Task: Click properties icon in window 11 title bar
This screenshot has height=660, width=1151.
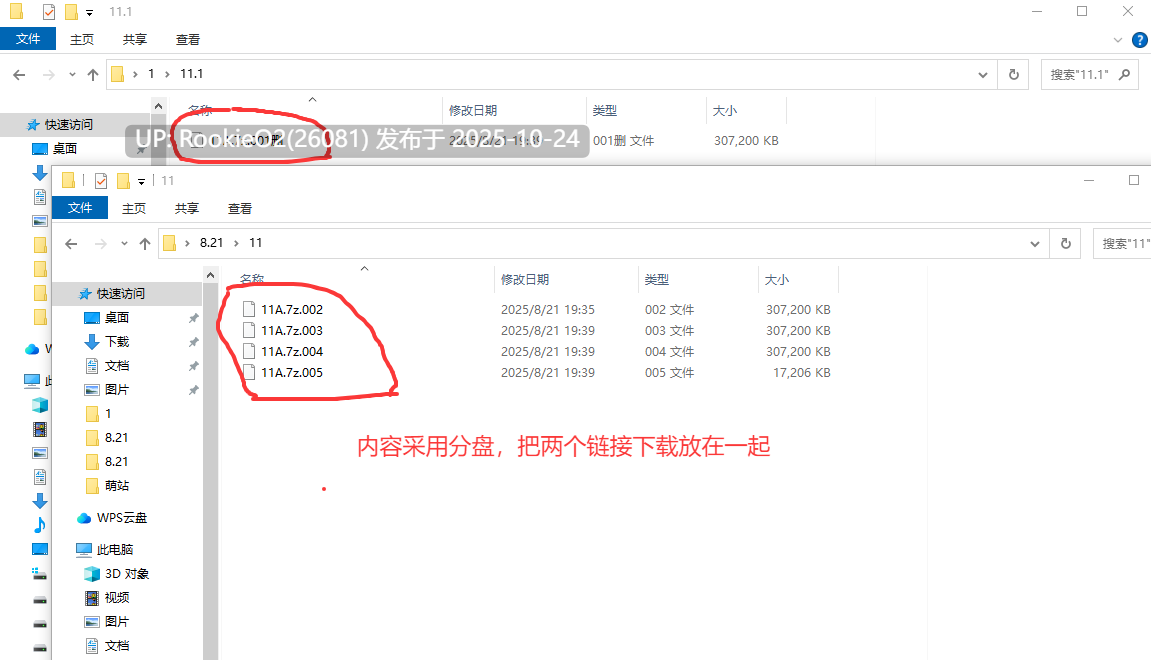Action: 101,181
